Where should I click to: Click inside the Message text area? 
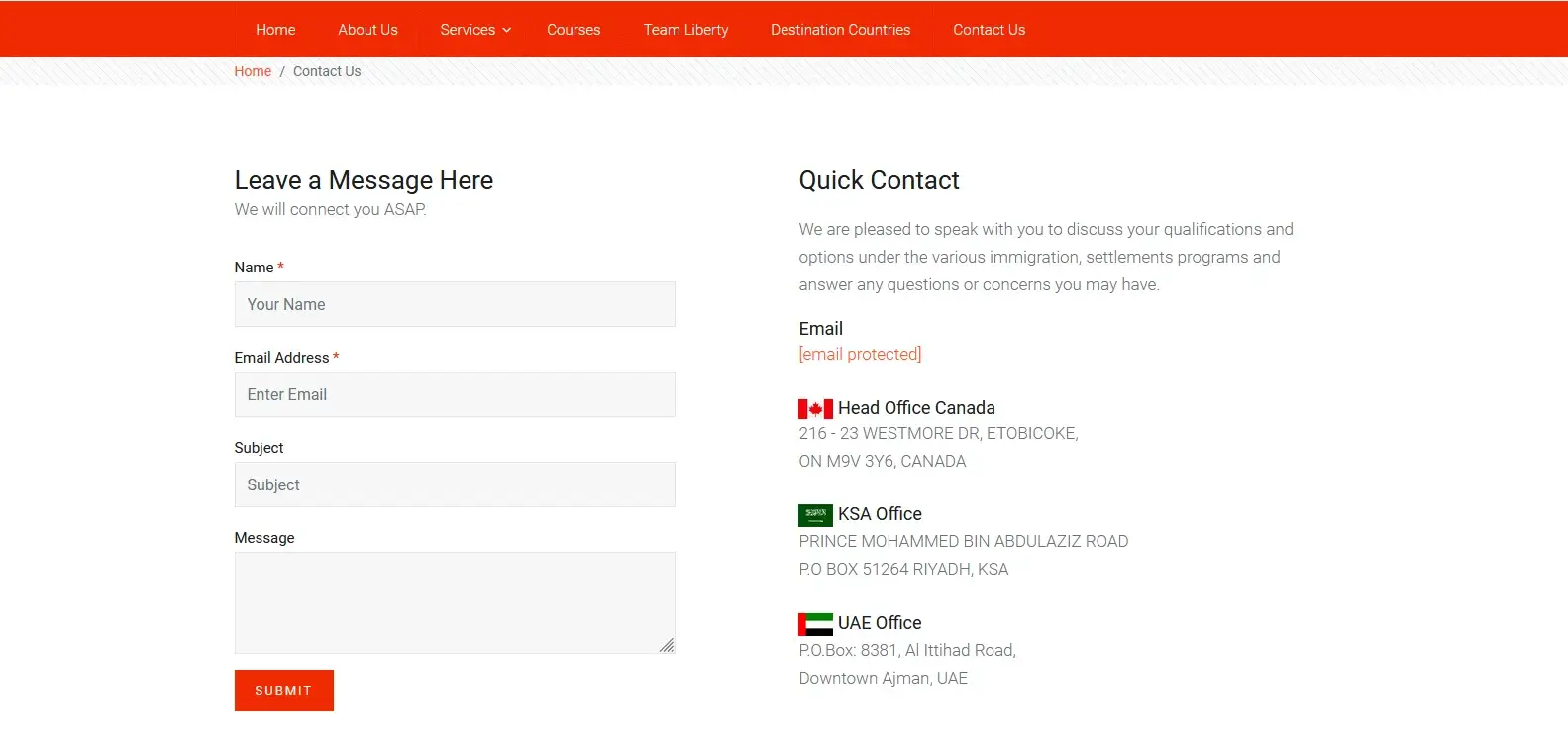pos(455,602)
